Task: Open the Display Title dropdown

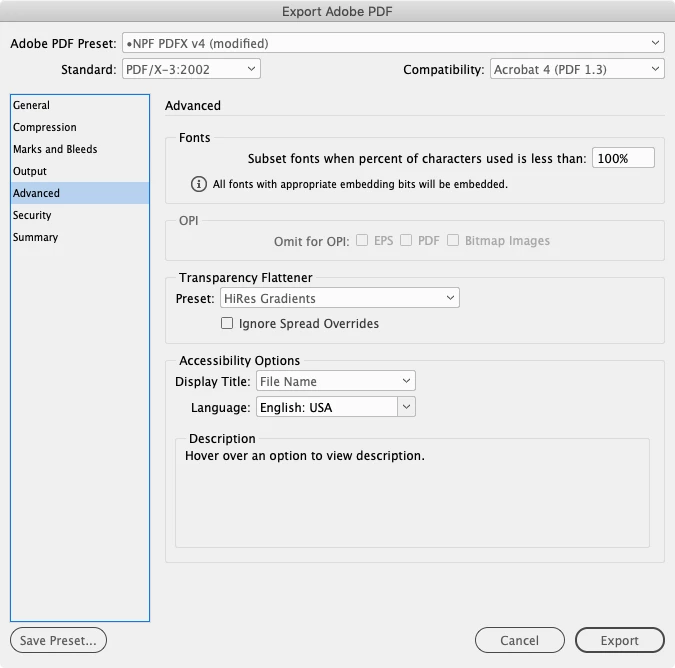Action: [x=336, y=381]
